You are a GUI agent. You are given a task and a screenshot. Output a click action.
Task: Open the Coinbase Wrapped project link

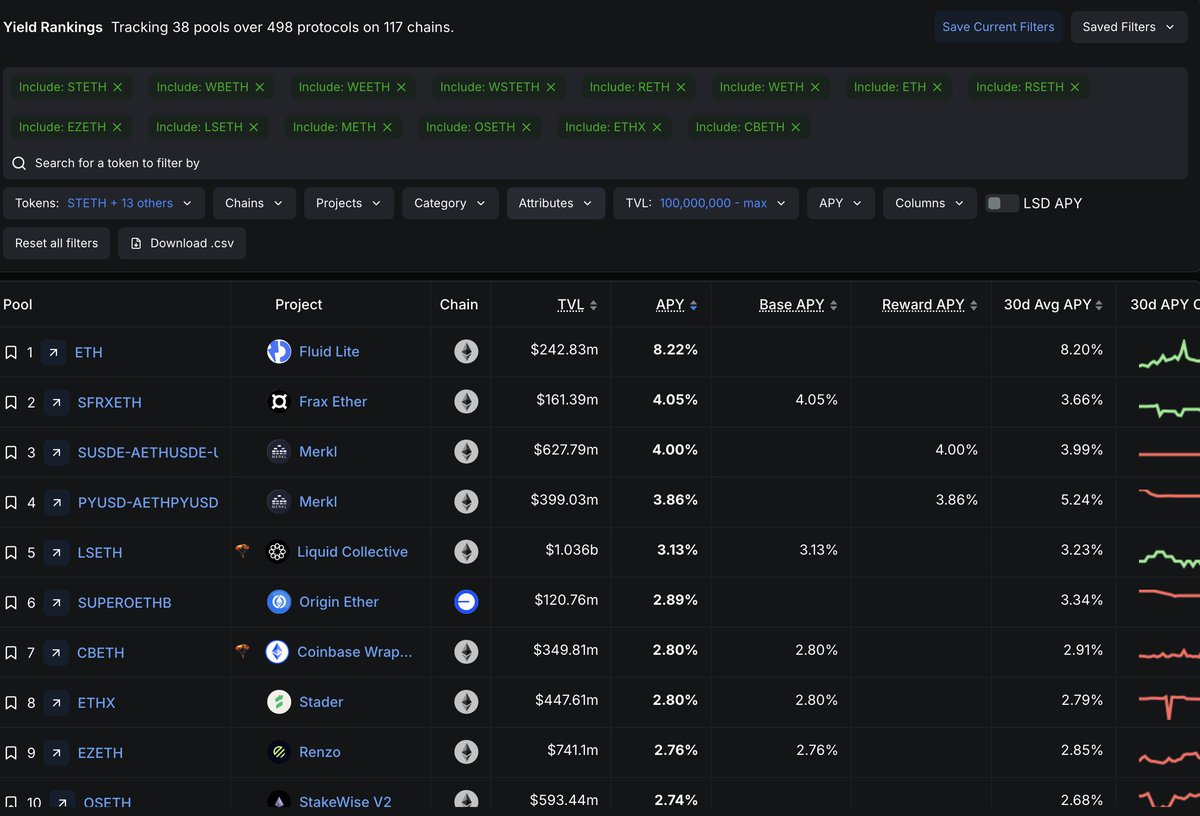(x=354, y=651)
